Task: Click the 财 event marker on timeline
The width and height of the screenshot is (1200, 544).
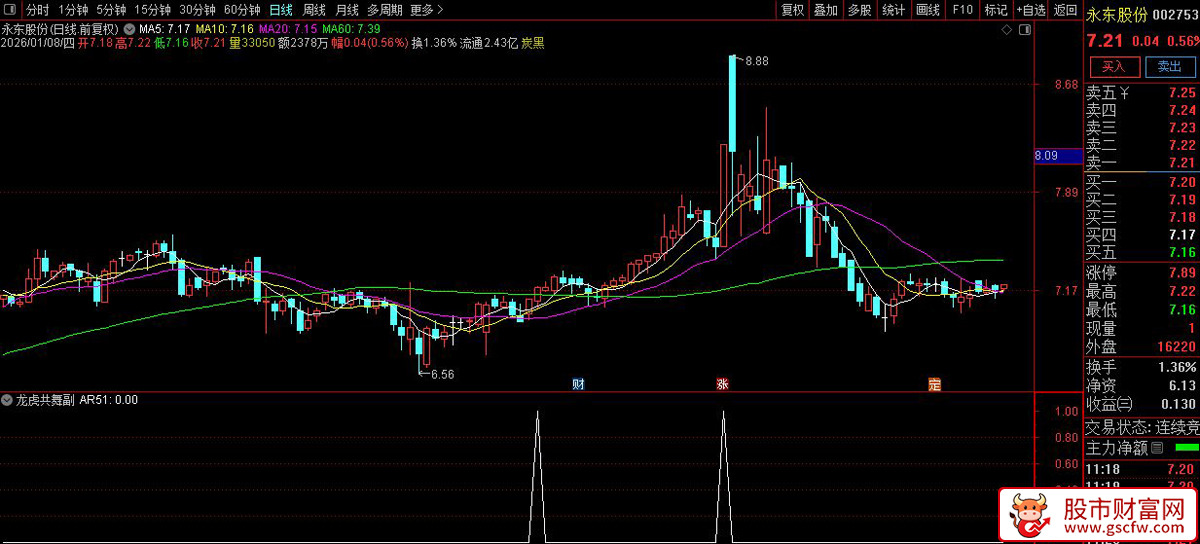Action: pyautogui.click(x=578, y=384)
